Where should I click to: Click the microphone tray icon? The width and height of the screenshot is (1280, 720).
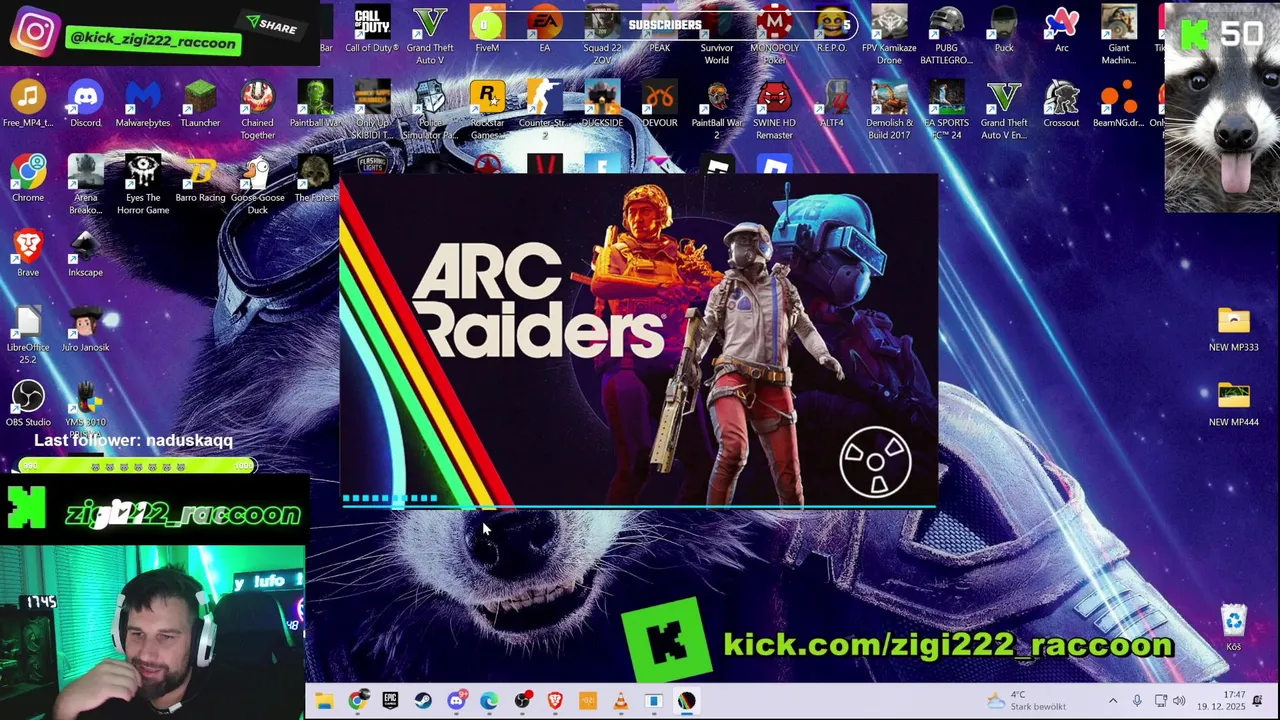pos(1137,701)
